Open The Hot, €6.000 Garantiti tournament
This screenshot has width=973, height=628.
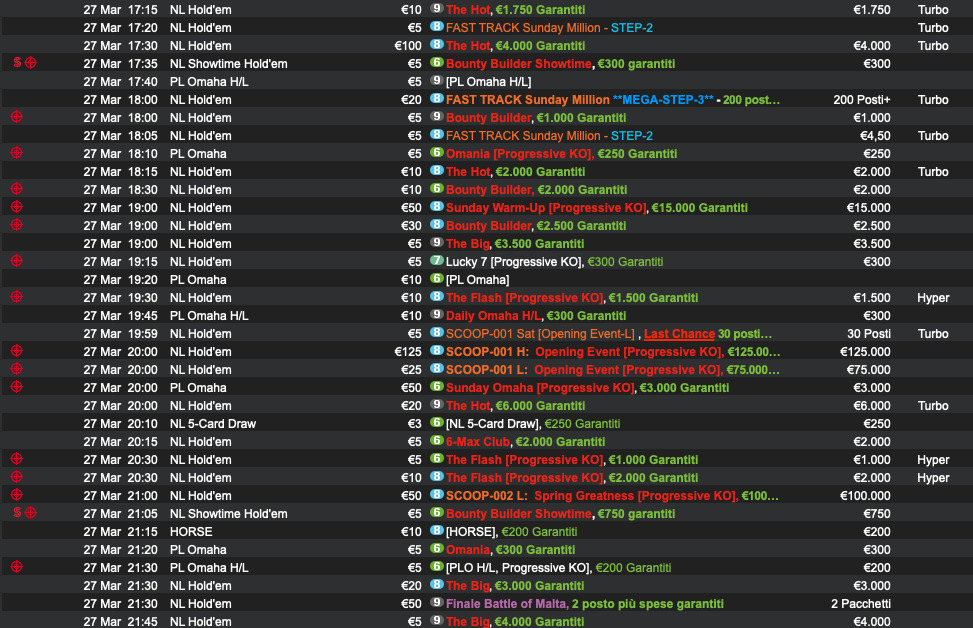515,406
